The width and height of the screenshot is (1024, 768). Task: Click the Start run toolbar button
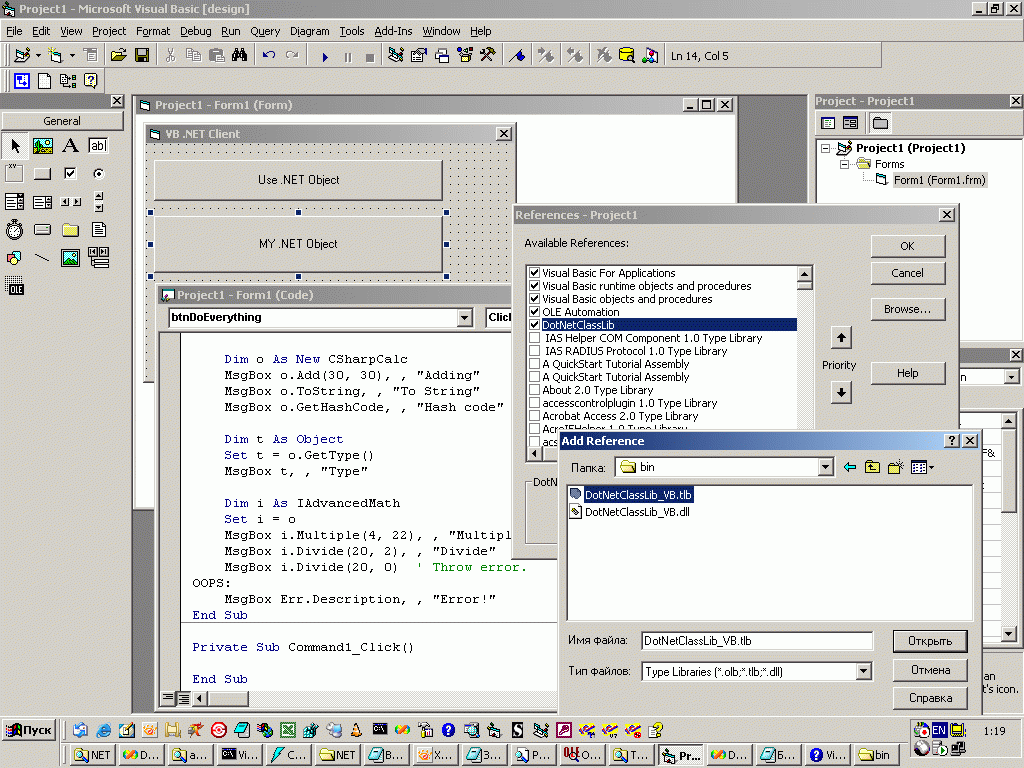(x=325, y=56)
